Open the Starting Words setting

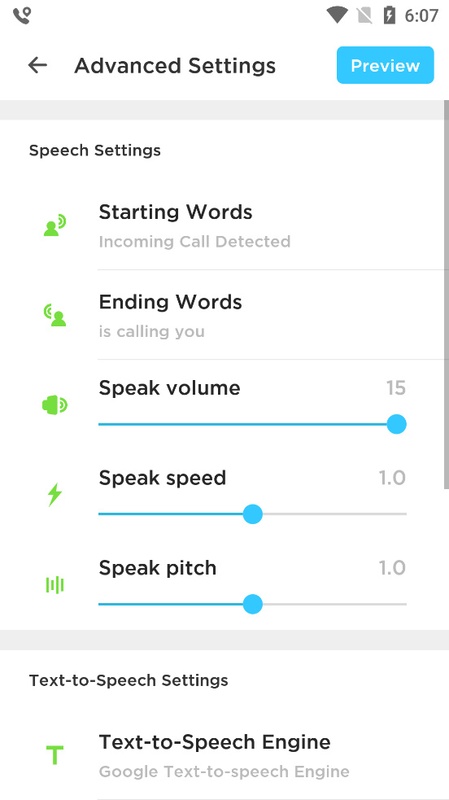tap(273, 226)
